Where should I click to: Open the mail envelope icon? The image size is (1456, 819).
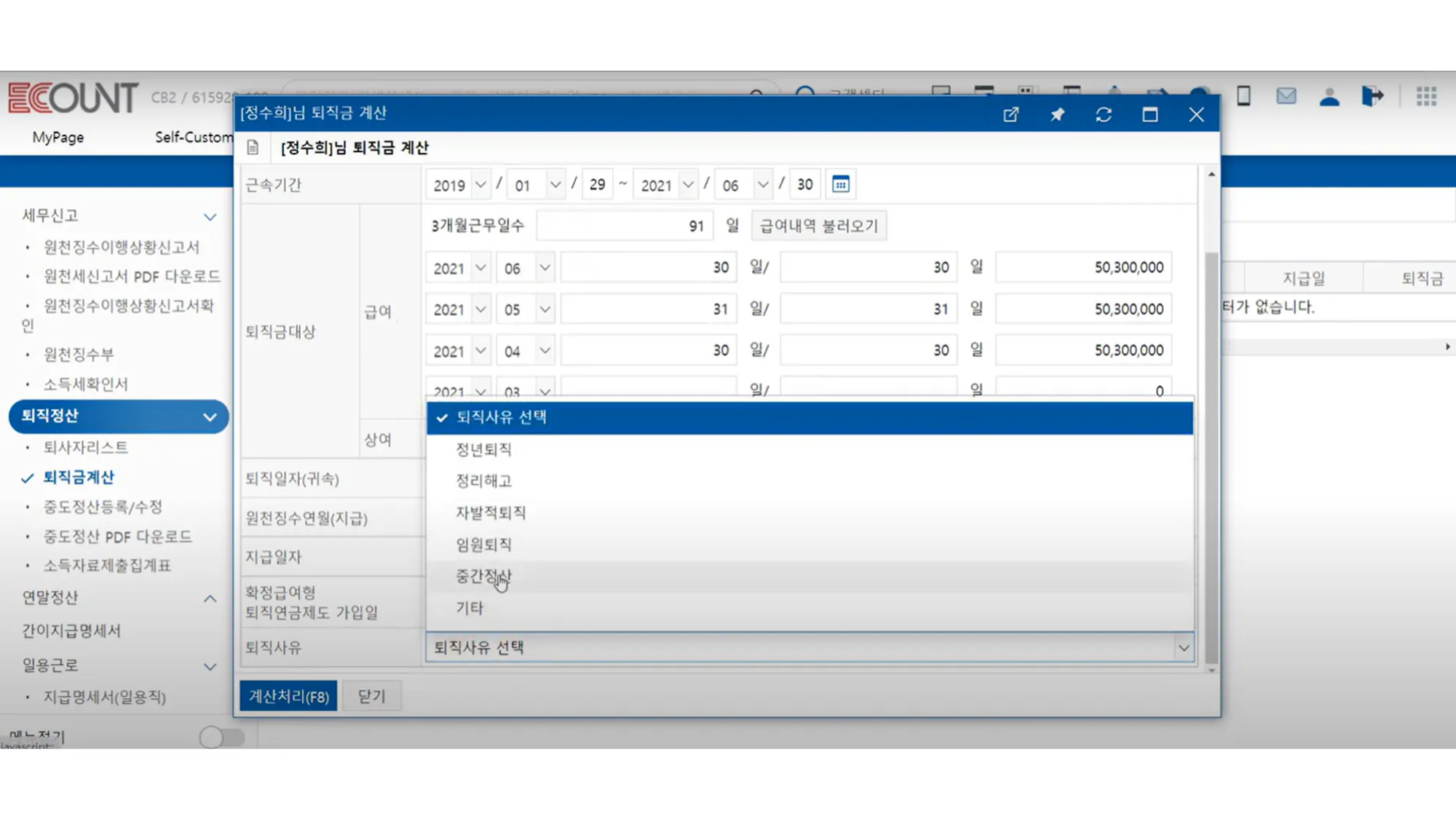[x=1286, y=95]
